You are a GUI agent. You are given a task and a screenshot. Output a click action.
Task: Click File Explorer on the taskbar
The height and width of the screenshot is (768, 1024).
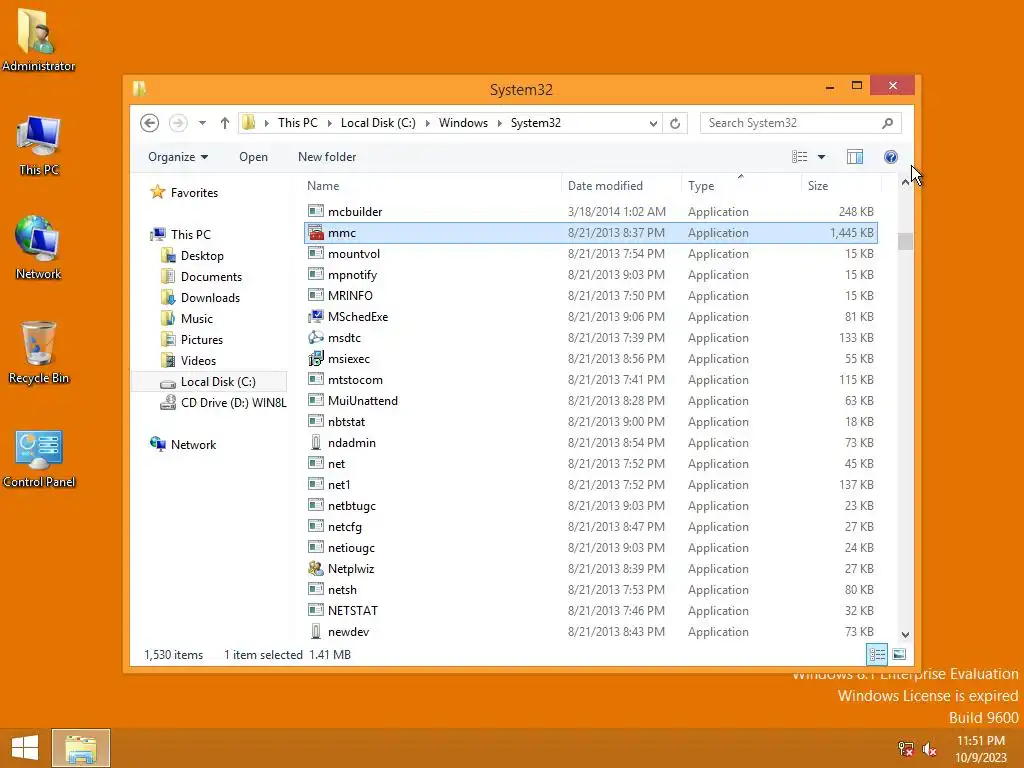(x=81, y=748)
